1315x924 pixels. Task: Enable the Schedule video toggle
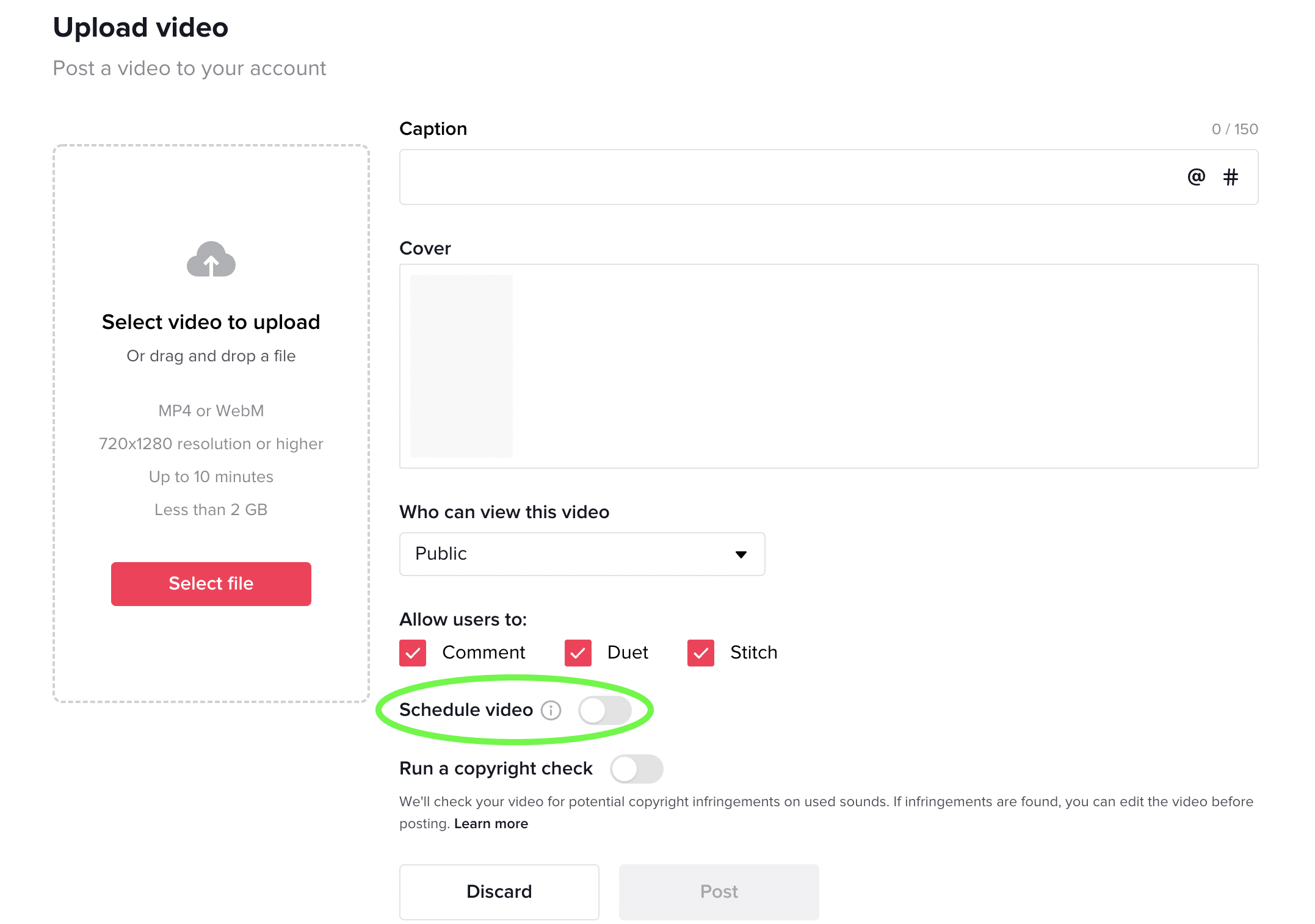tap(605, 710)
